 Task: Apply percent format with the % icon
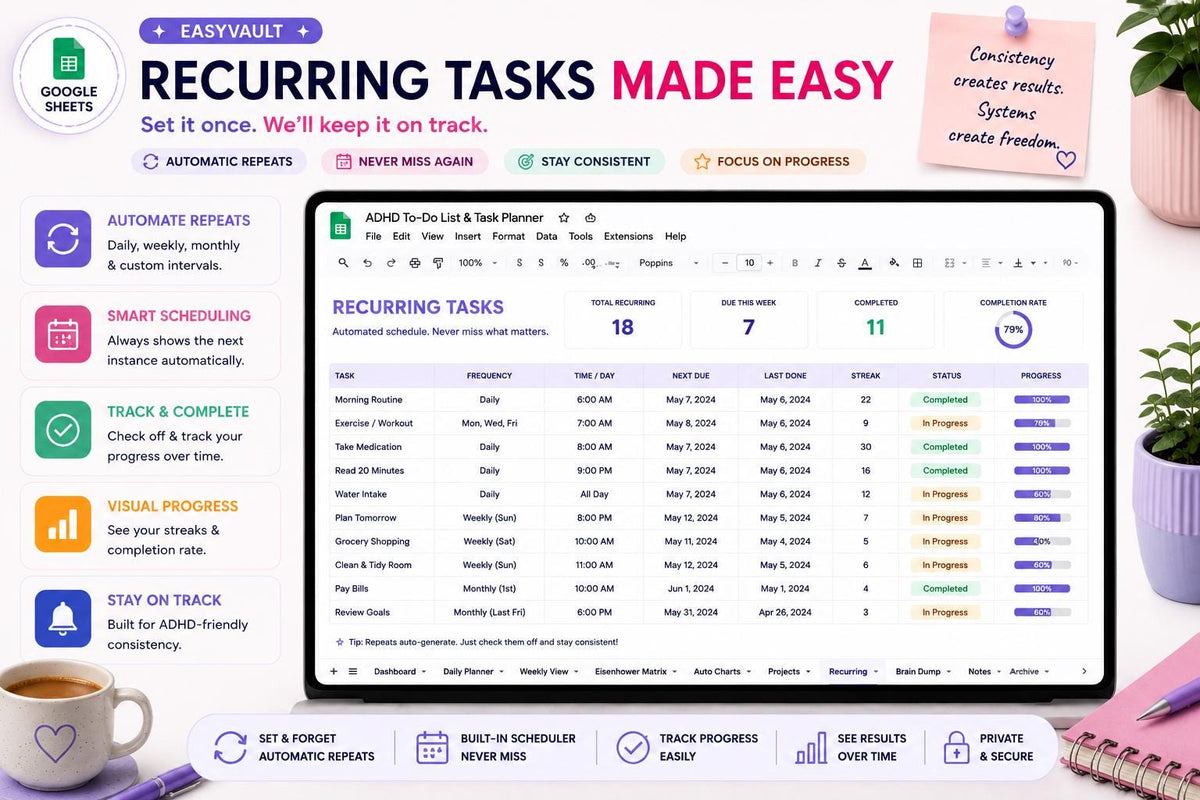coord(564,263)
